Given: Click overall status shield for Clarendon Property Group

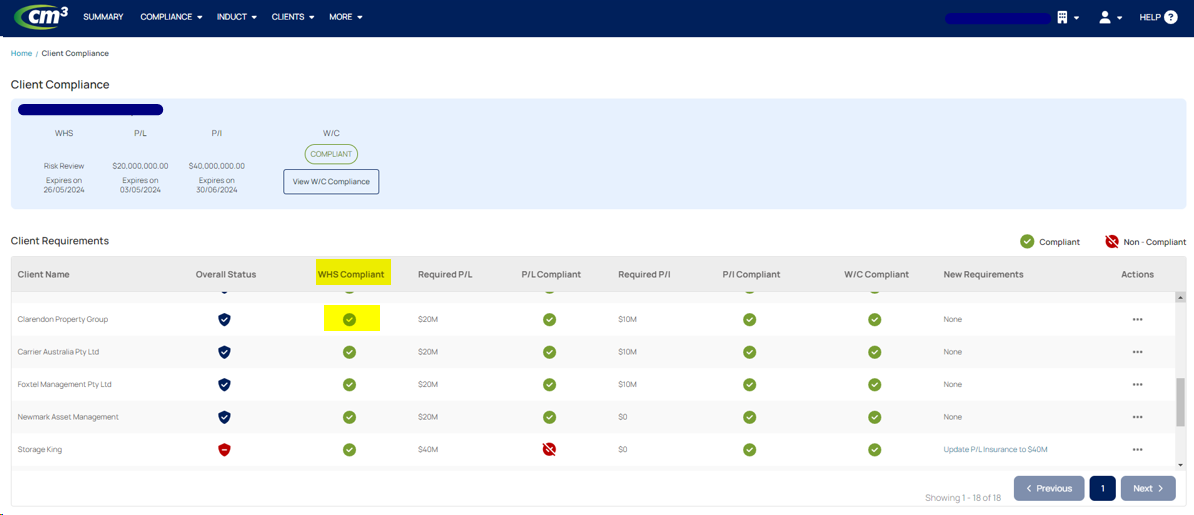Looking at the screenshot, I should point(225,319).
